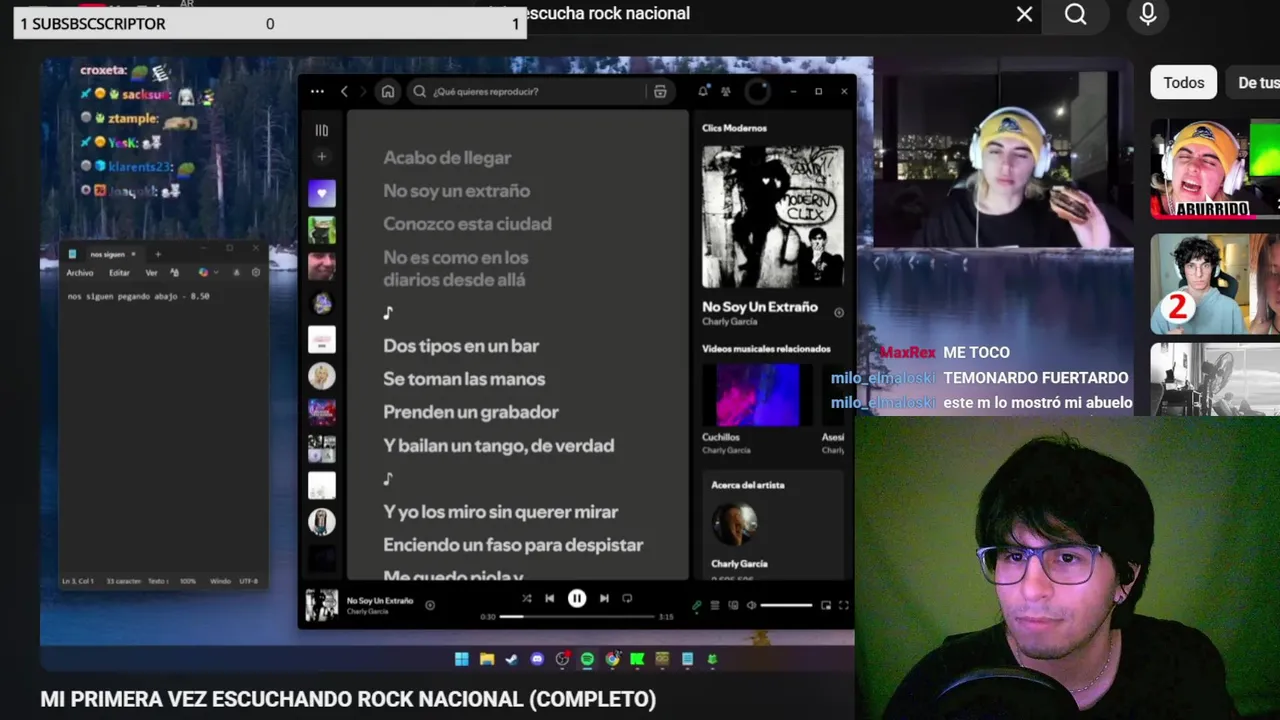Open Editar menu in Notepad
The height and width of the screenshot is (720, 1280).
(119, 273)
